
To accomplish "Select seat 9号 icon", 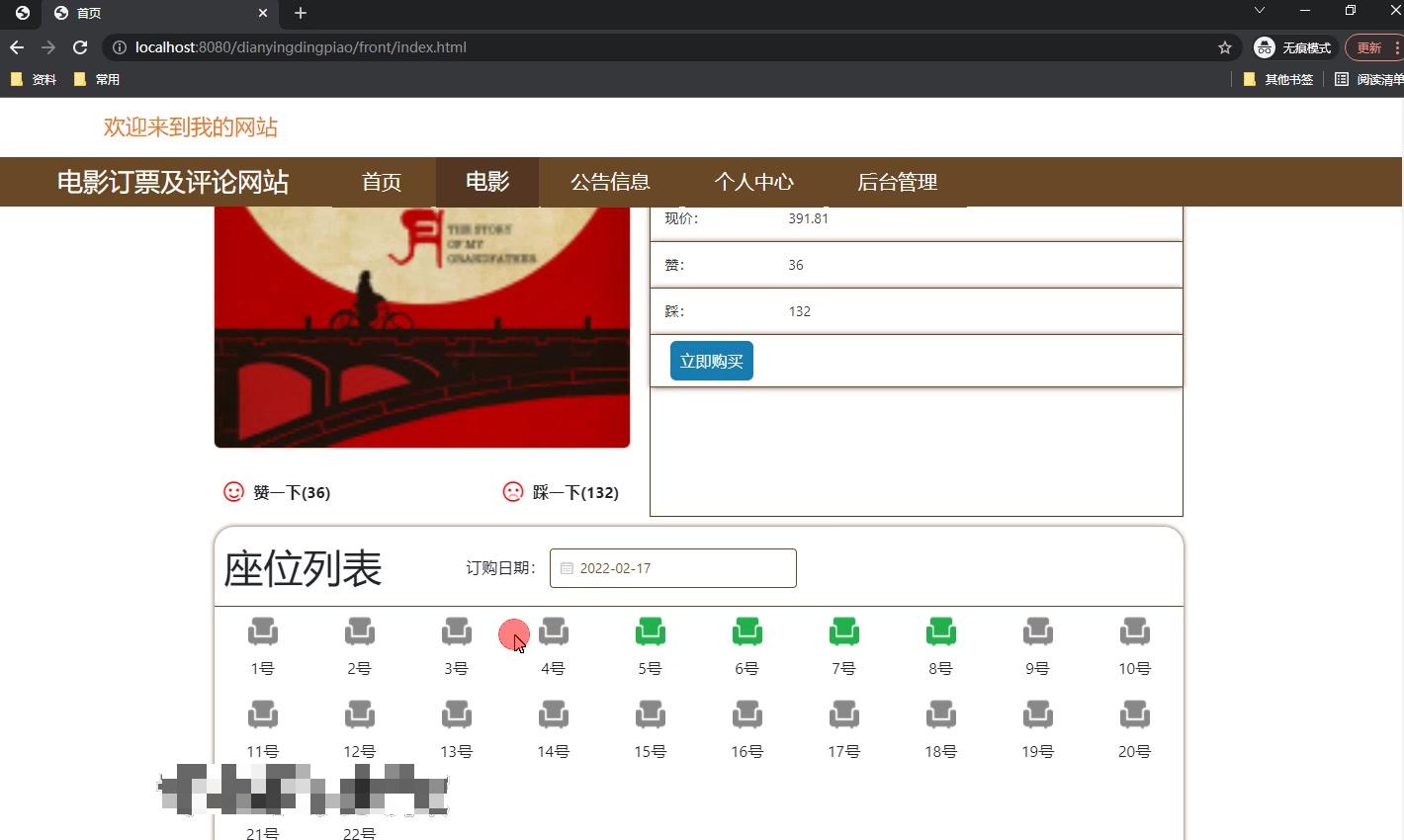I will coord(1037,631).
